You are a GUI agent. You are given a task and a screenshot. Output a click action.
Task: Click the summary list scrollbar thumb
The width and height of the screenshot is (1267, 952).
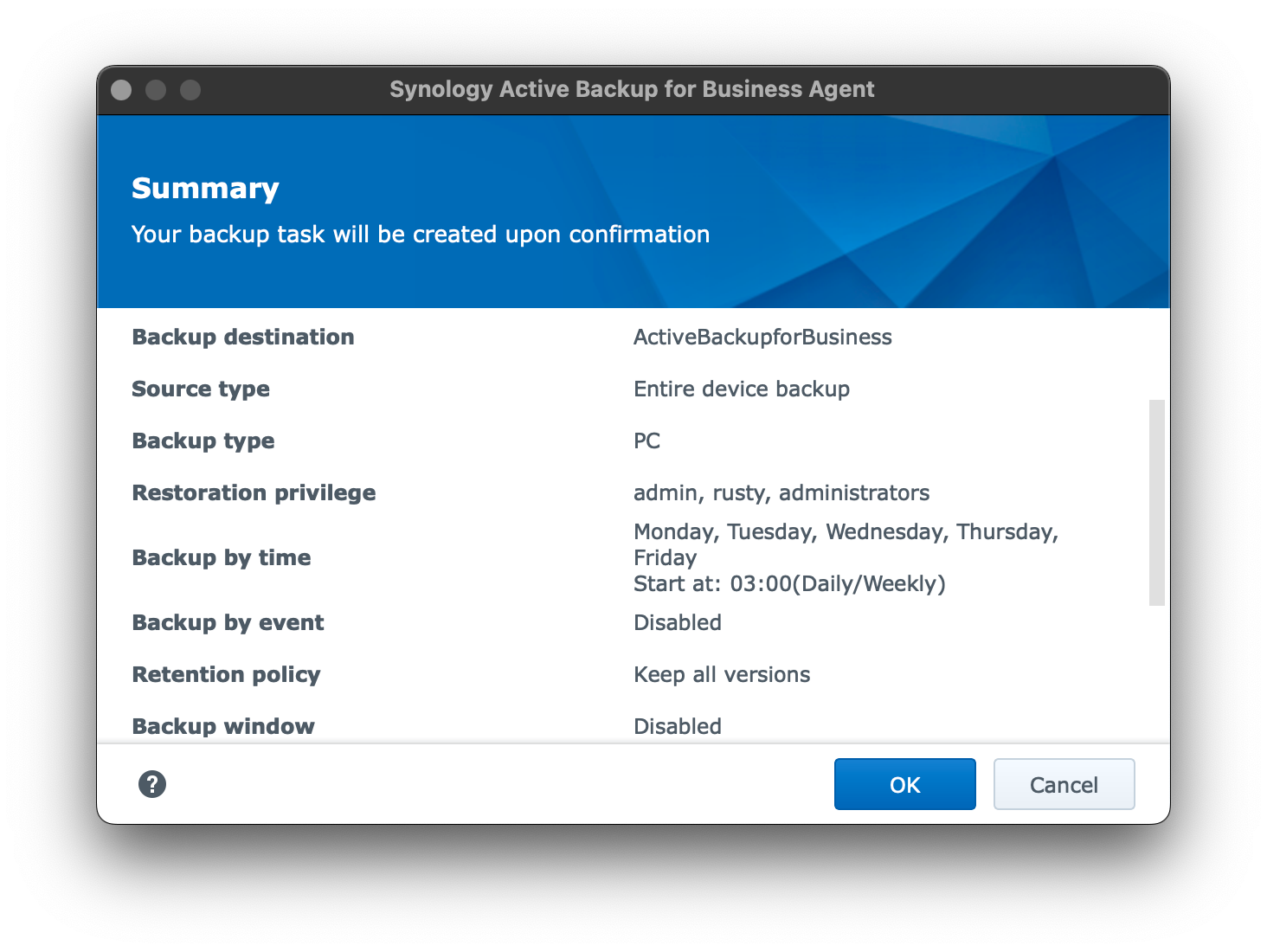coord(1156,502)
